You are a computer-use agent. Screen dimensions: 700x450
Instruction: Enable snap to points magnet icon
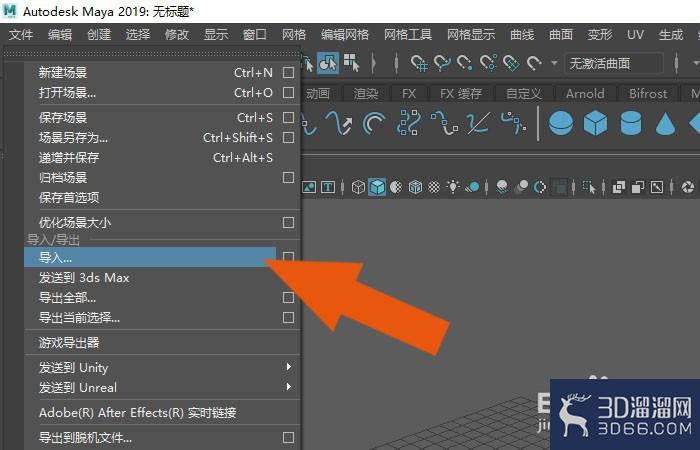(465, 63)
